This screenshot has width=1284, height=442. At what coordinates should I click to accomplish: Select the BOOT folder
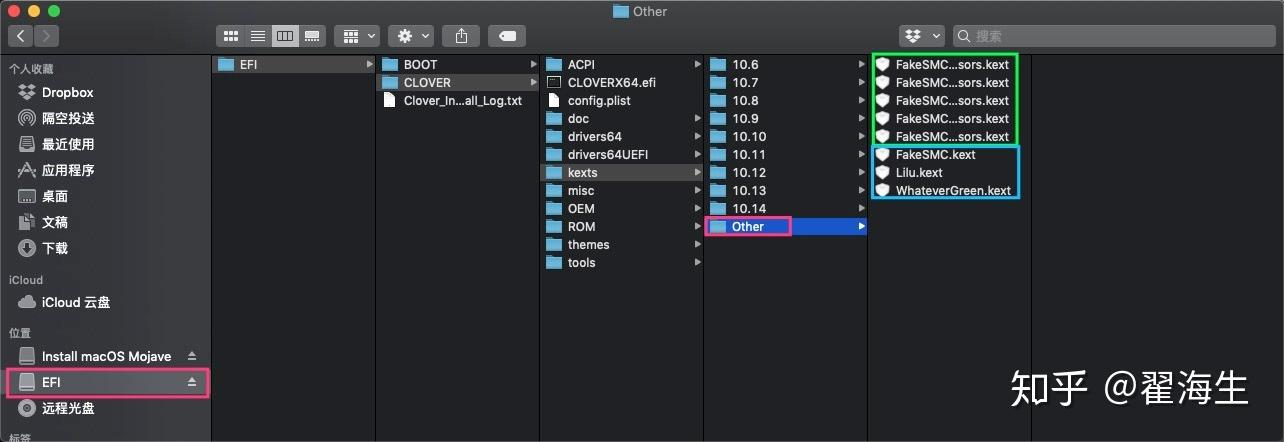coord(457,65)
